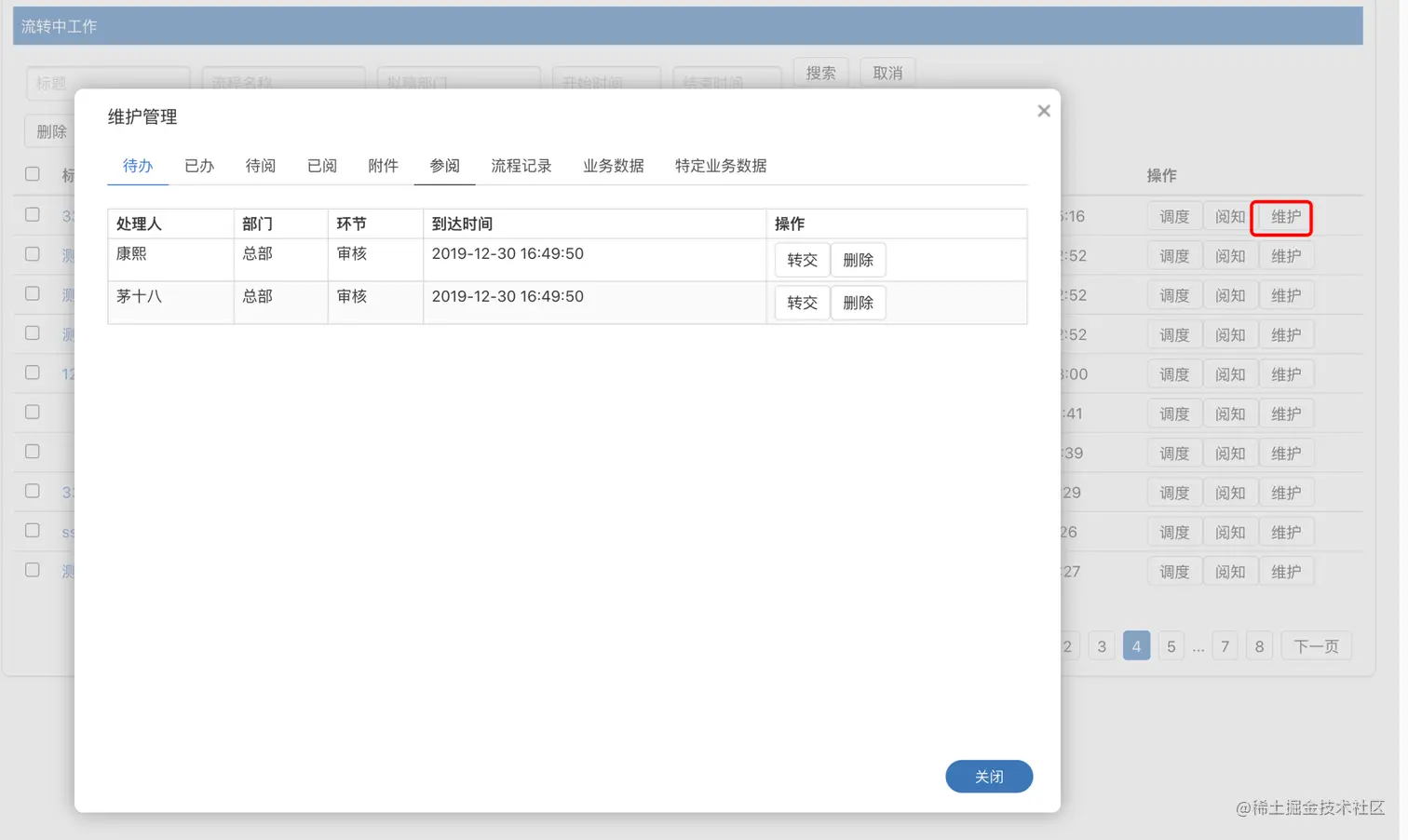
Task: Click 删除 for handler 茅十八
Action: point(858,303)
